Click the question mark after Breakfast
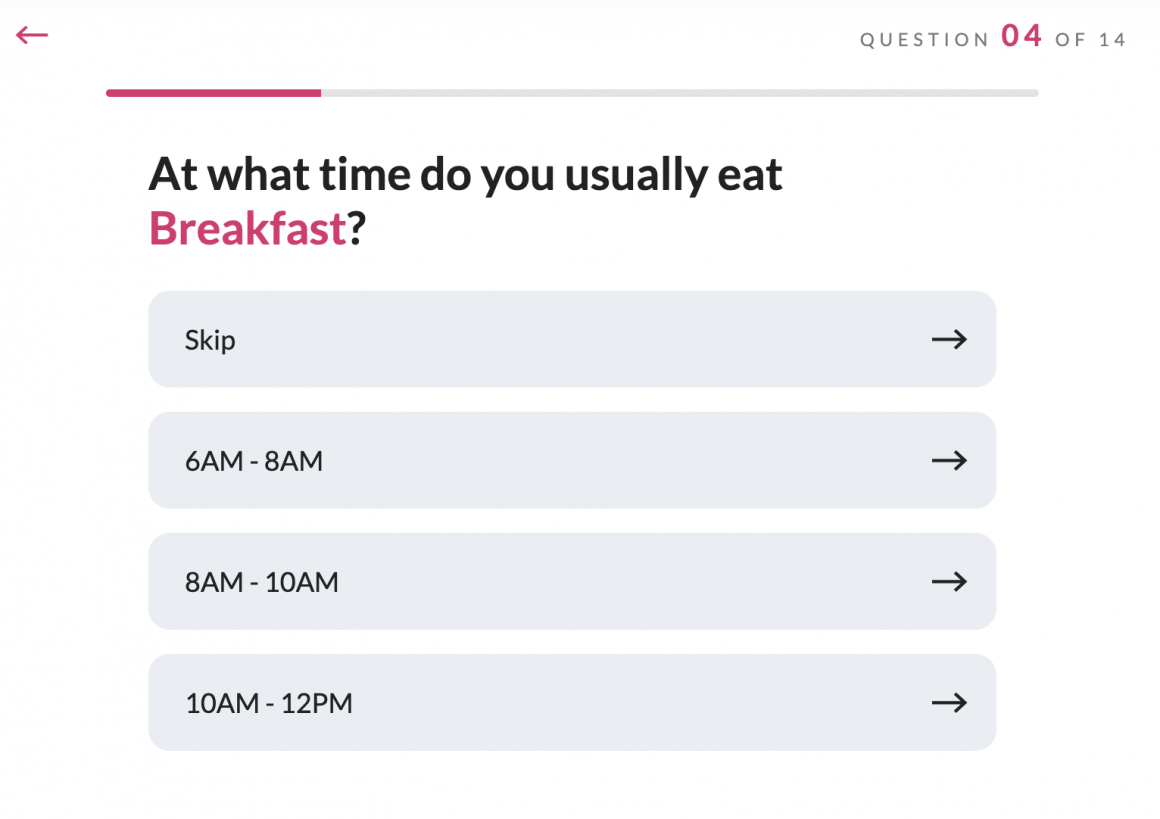This screenshot has width=1160, height=819. tap(357, 228)
